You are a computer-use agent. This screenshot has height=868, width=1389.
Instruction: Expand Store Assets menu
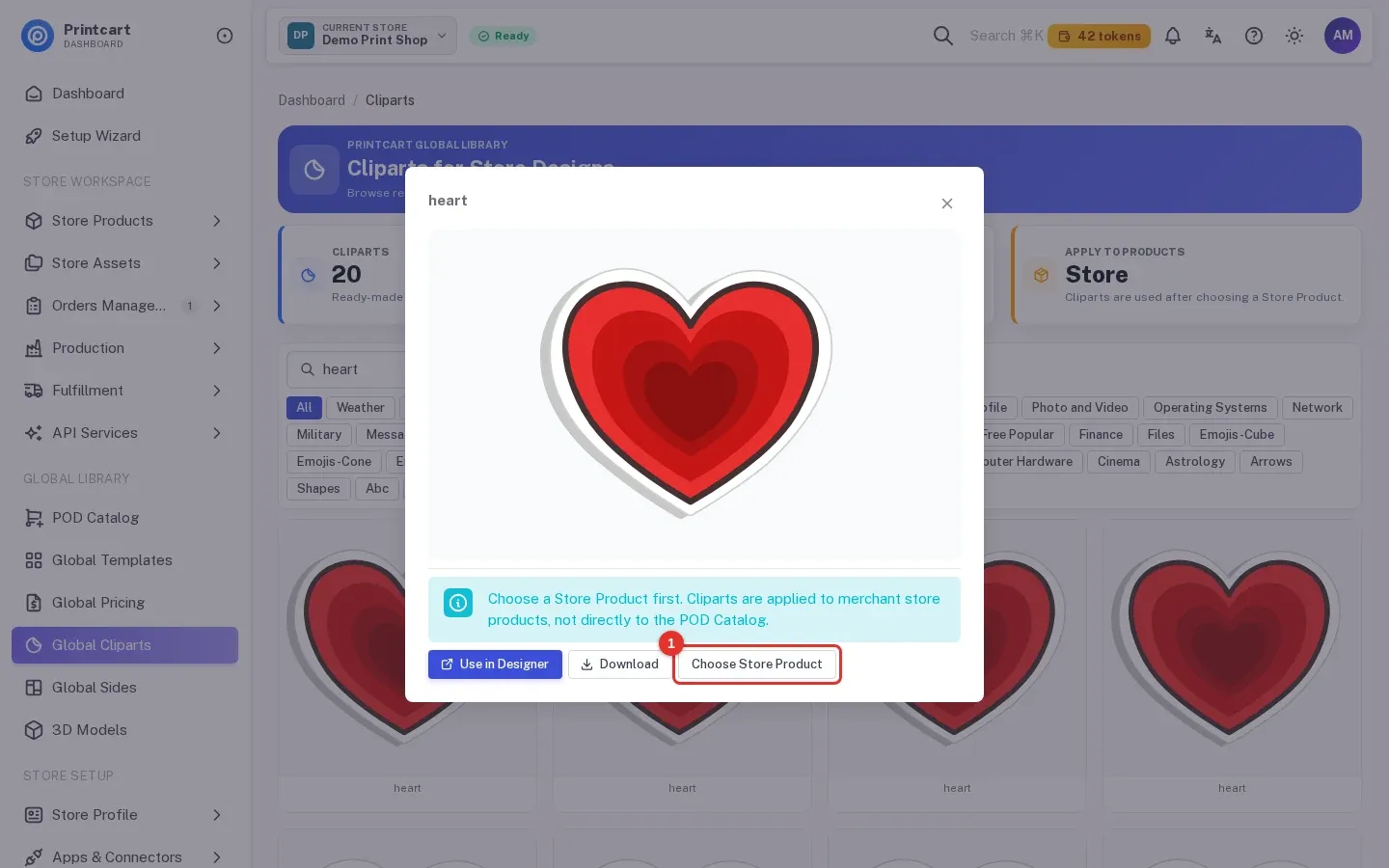point(124,263)
